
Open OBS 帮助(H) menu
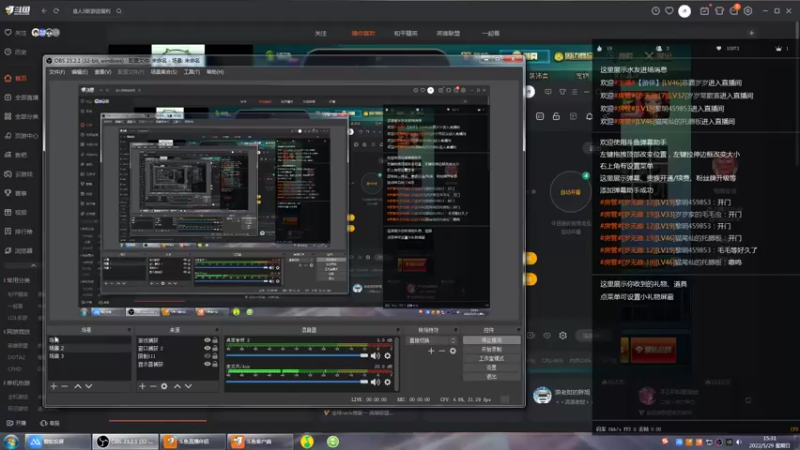click(x=215, y=72)
